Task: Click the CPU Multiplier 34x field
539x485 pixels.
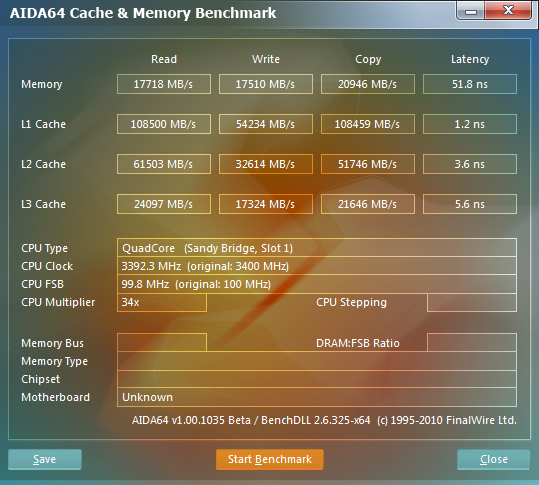Action: click(x=162, y=302)
